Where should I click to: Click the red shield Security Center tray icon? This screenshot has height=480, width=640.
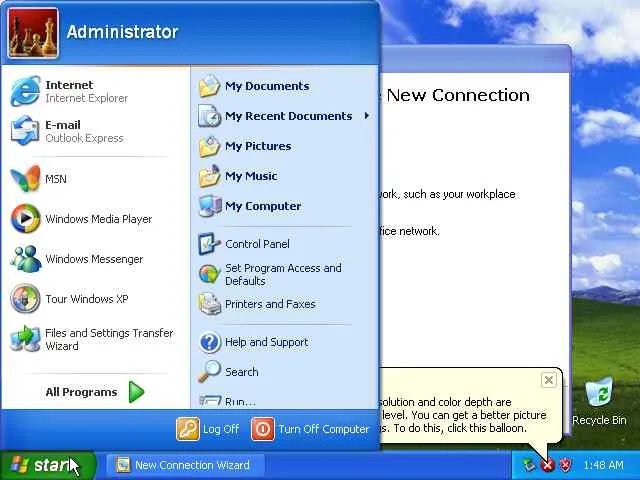[x=565, y=464]
